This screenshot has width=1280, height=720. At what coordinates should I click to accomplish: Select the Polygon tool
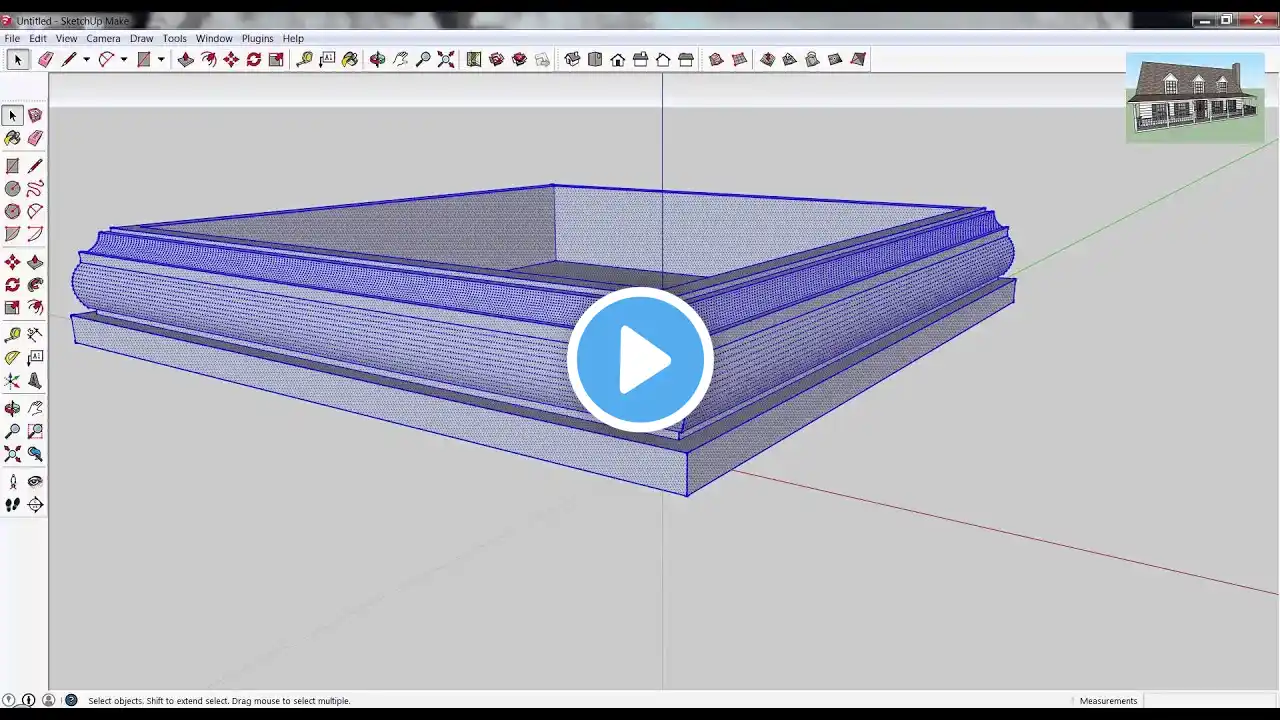(x=12, y=212)
